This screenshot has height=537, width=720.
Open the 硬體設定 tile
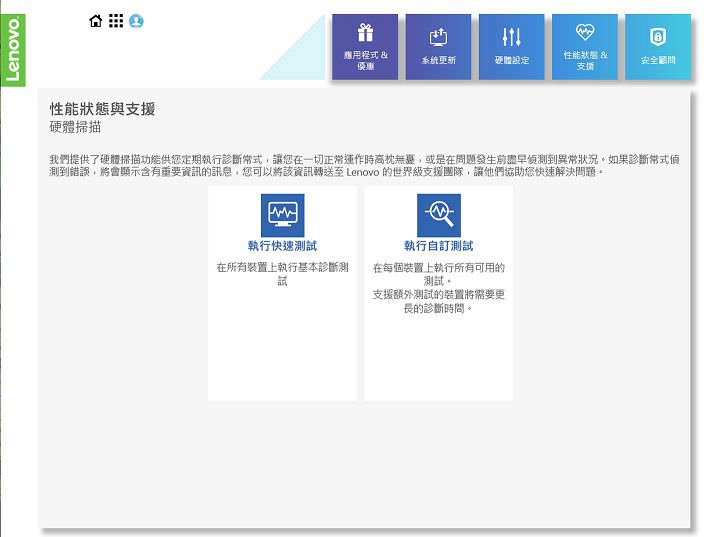pyautogui.click(x=512, y=47)
